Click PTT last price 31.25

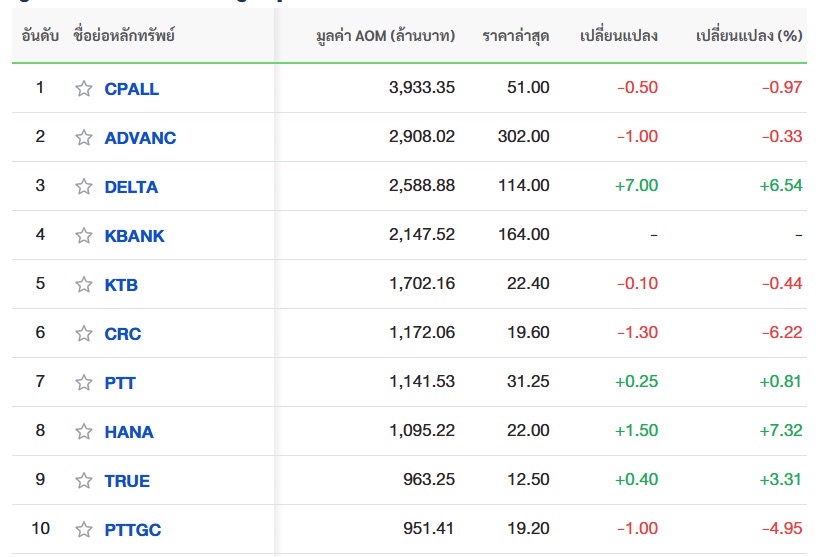coord(528,382)
